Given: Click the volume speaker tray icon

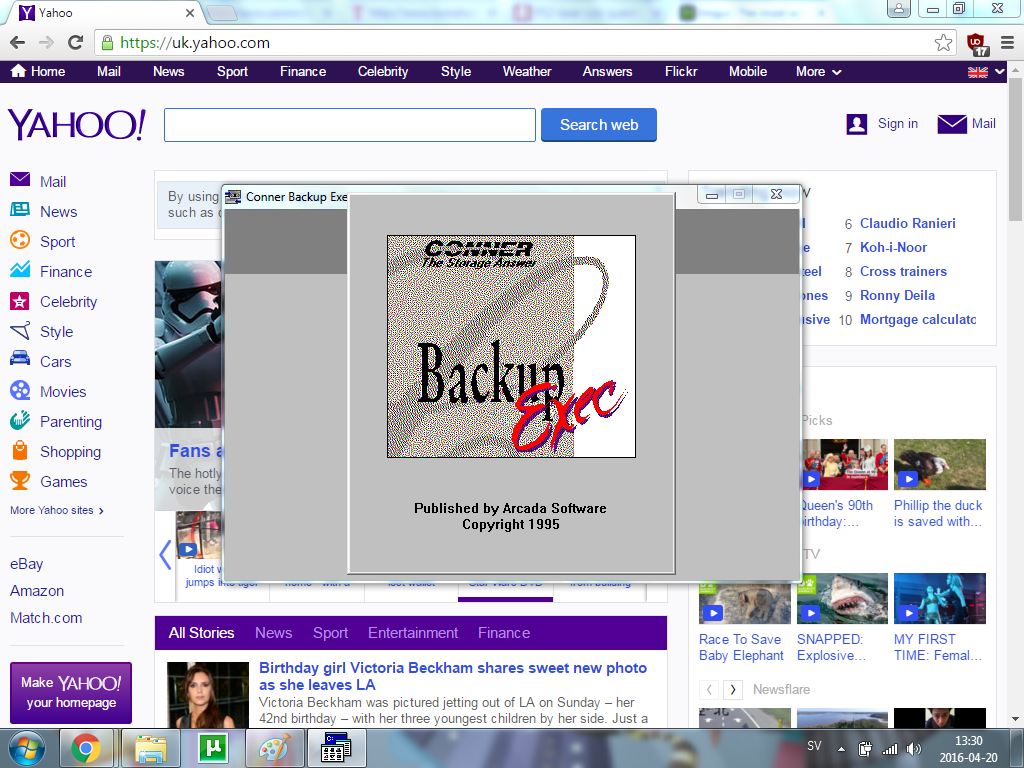Looking at the screenshot, I should (x=914, y=749).
